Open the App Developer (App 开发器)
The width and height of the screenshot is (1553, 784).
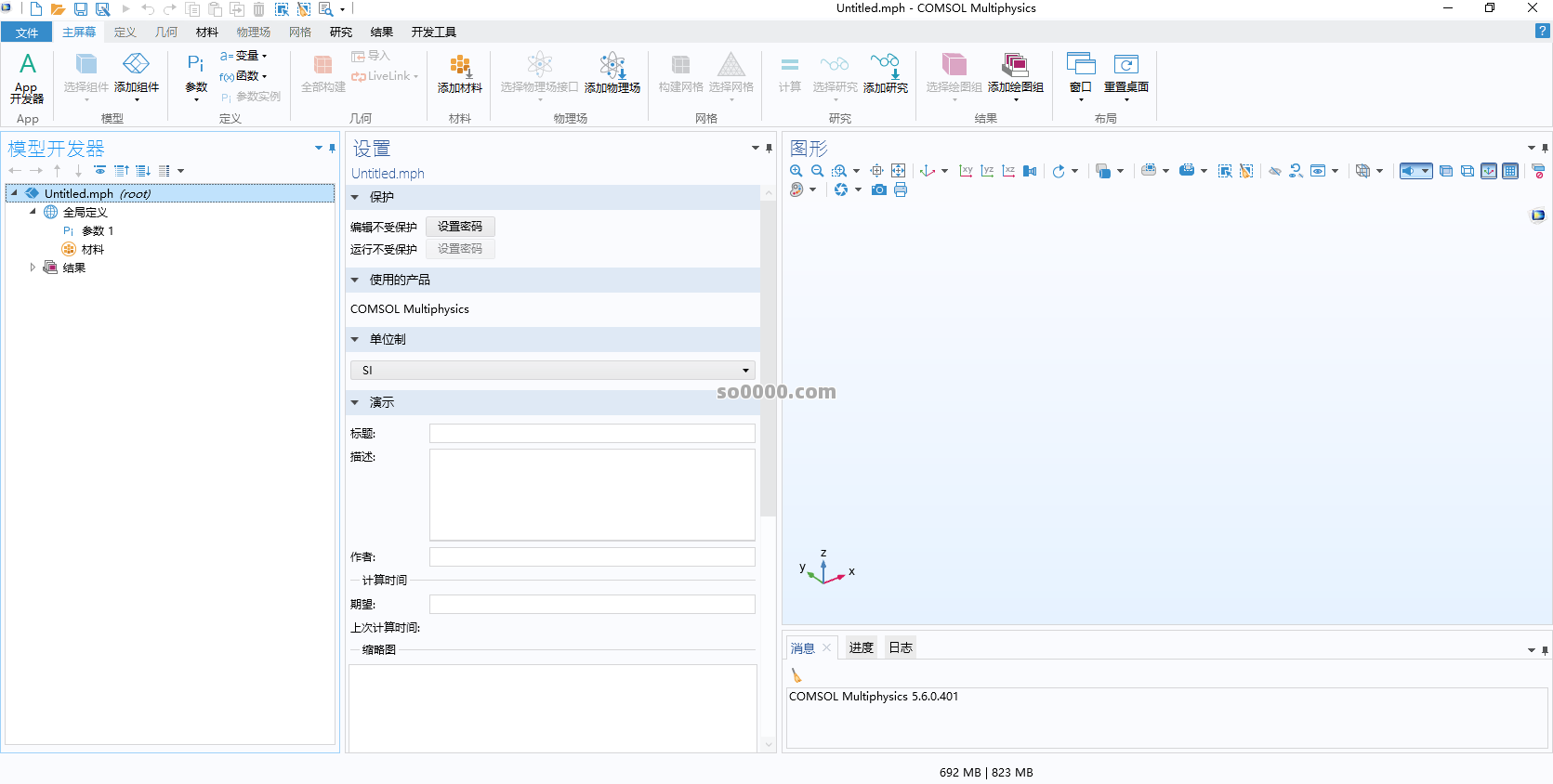pos(27,76)
